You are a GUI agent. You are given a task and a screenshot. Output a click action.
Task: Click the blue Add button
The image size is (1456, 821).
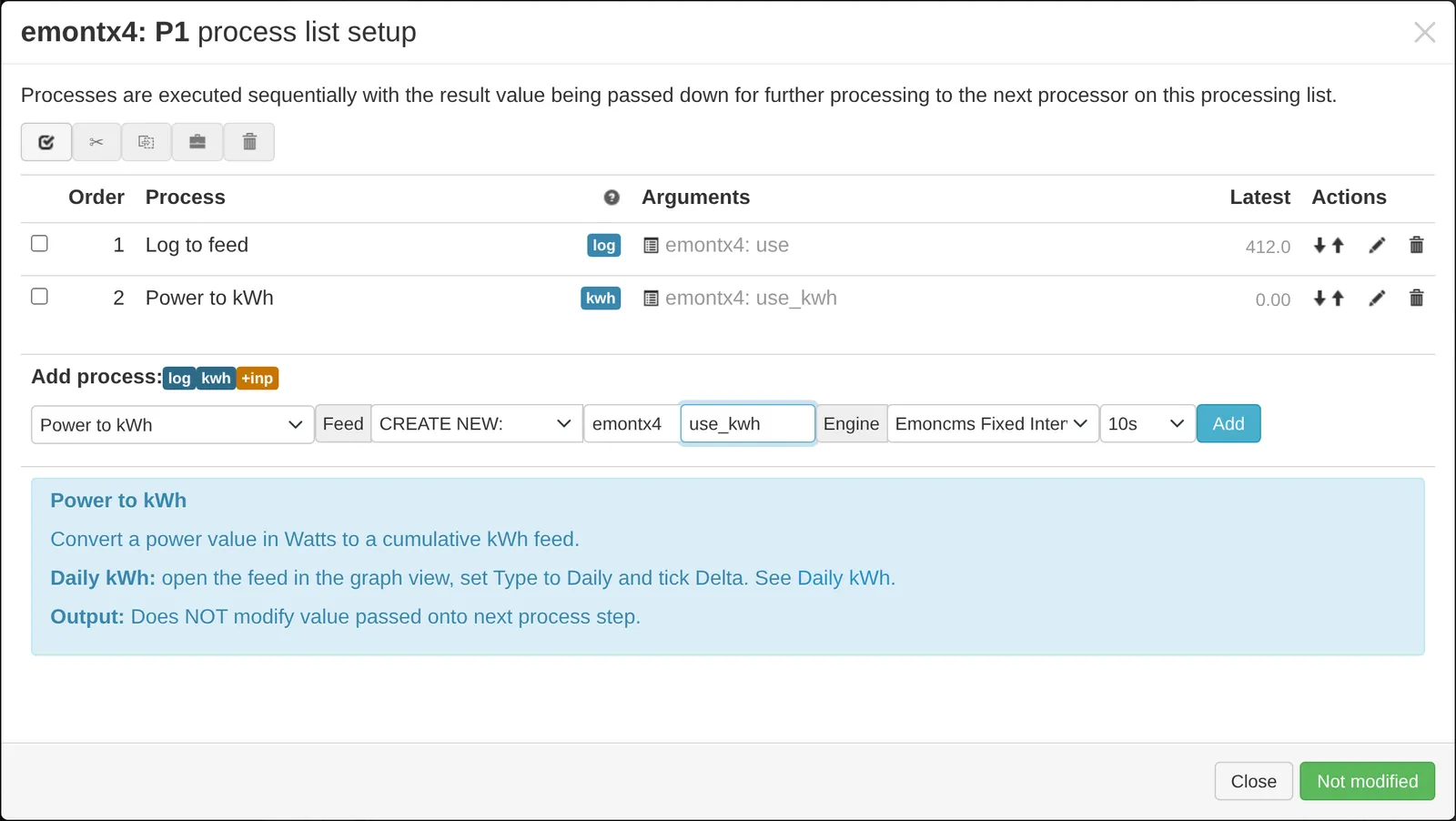point(1228,424)
